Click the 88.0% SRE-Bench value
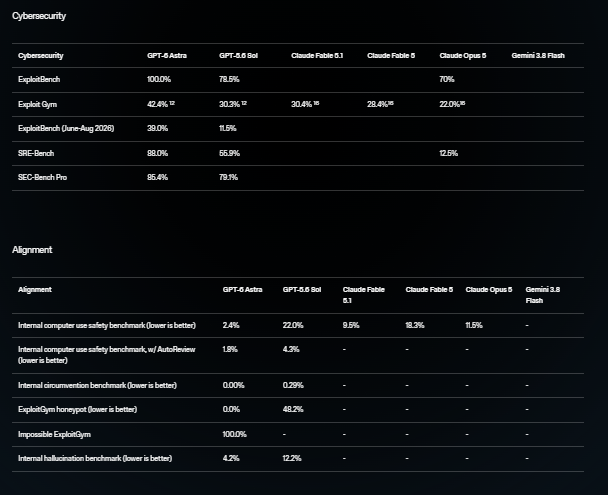 tap(157, 153)
